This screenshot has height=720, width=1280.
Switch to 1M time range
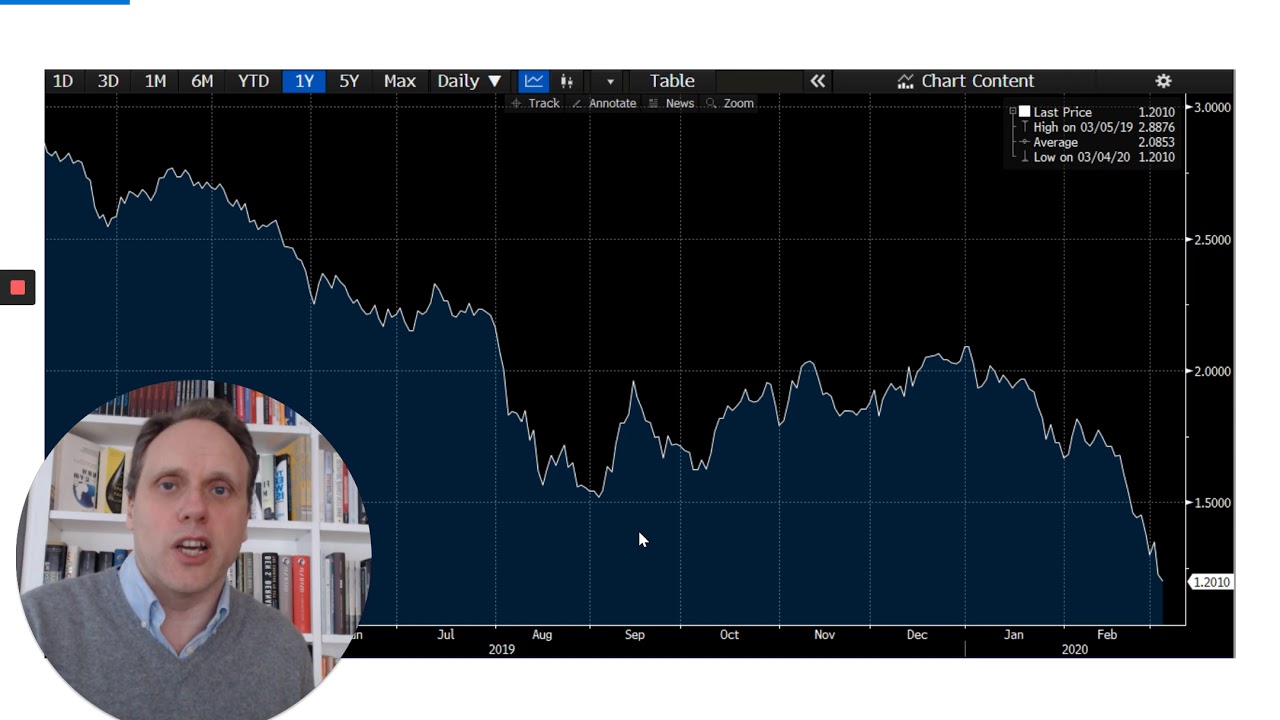pyautogui.click(x=155, y=81)
